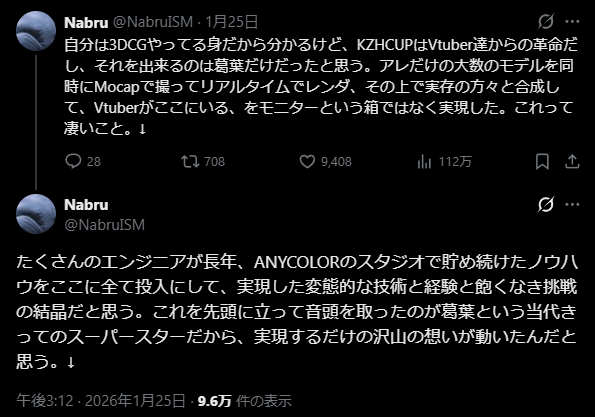This screenshot has width=595, height=417.
Task: Click the 9.6万 件の表示 view count
Action: [244, 401]
